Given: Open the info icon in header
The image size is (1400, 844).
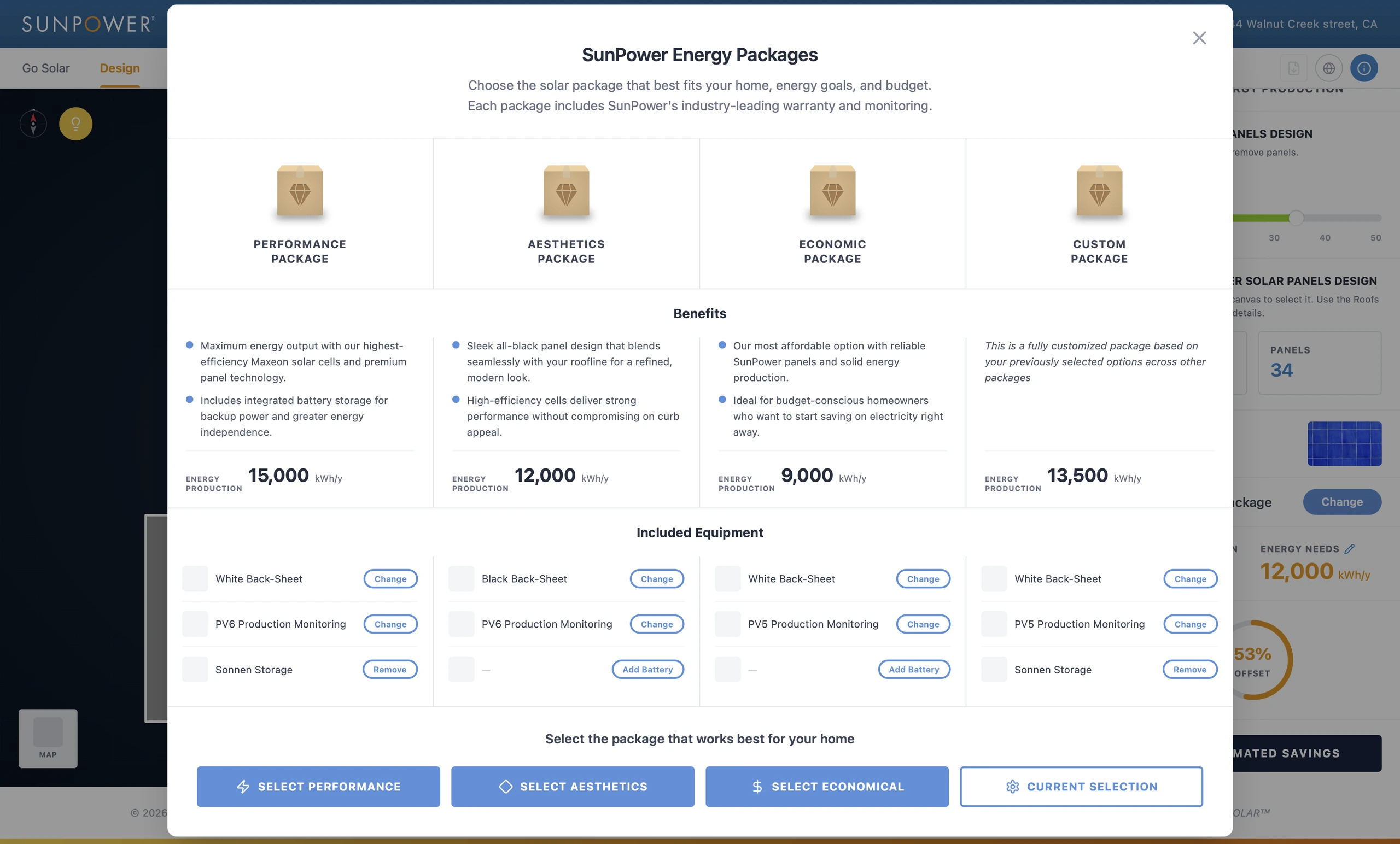Looking at the screenshot, I should click(1364, 68).
